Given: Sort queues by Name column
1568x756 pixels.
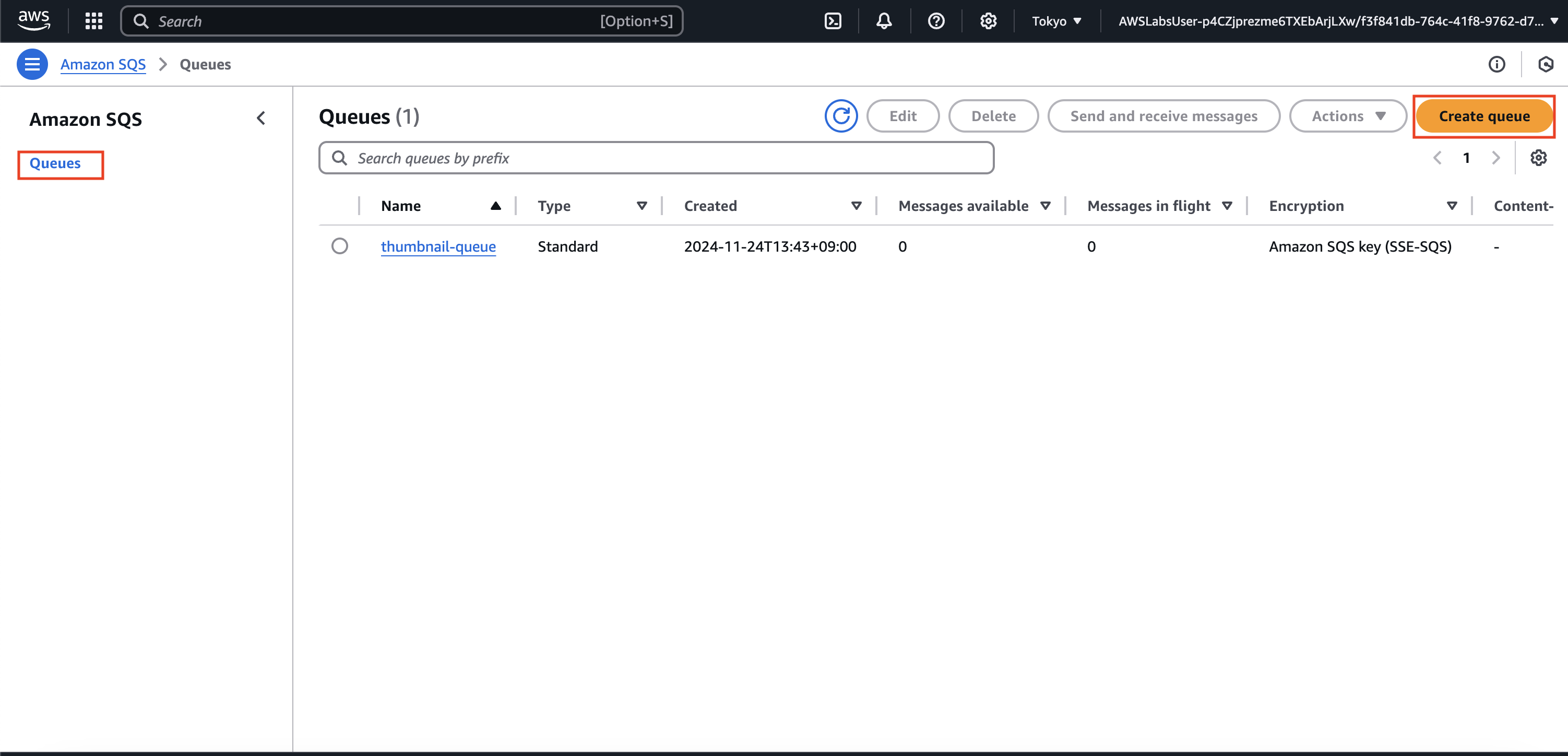Looking at the screenshot, I should coord(441,206).
